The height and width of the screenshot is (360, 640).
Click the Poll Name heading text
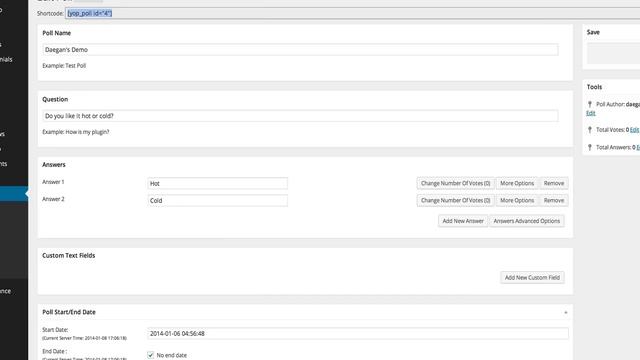pos(57,33)
